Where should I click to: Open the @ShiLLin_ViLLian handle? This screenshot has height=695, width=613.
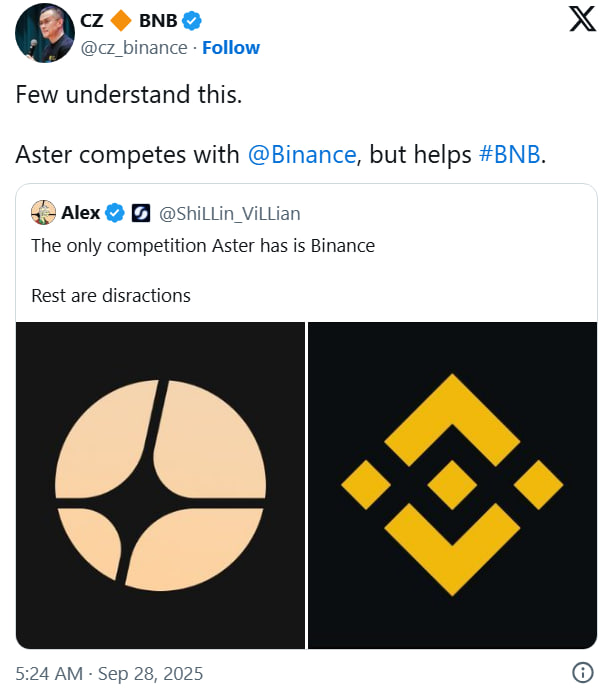tap(230, 213)
